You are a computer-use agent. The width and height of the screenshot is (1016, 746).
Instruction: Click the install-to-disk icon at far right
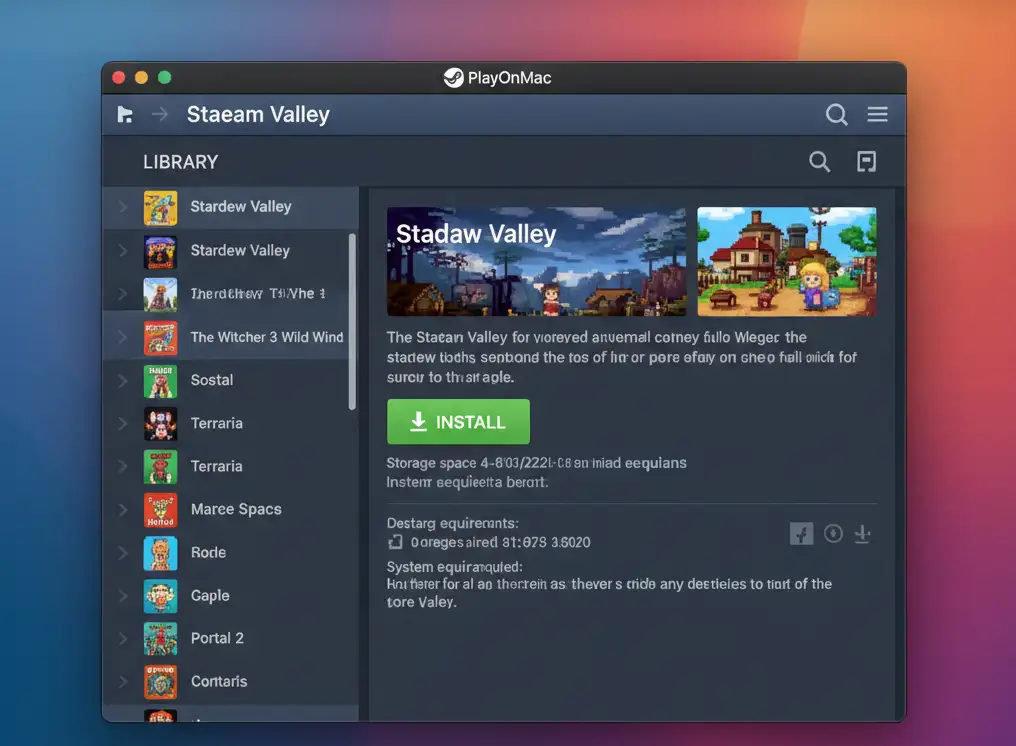pos(862,534)
